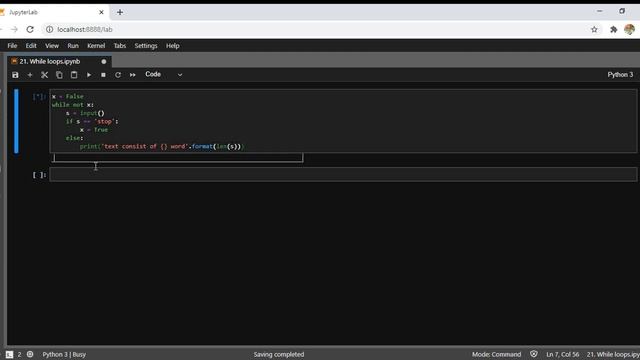Screen dimensions: 640x360
Task: Open the Run menu
Action: 73,46
